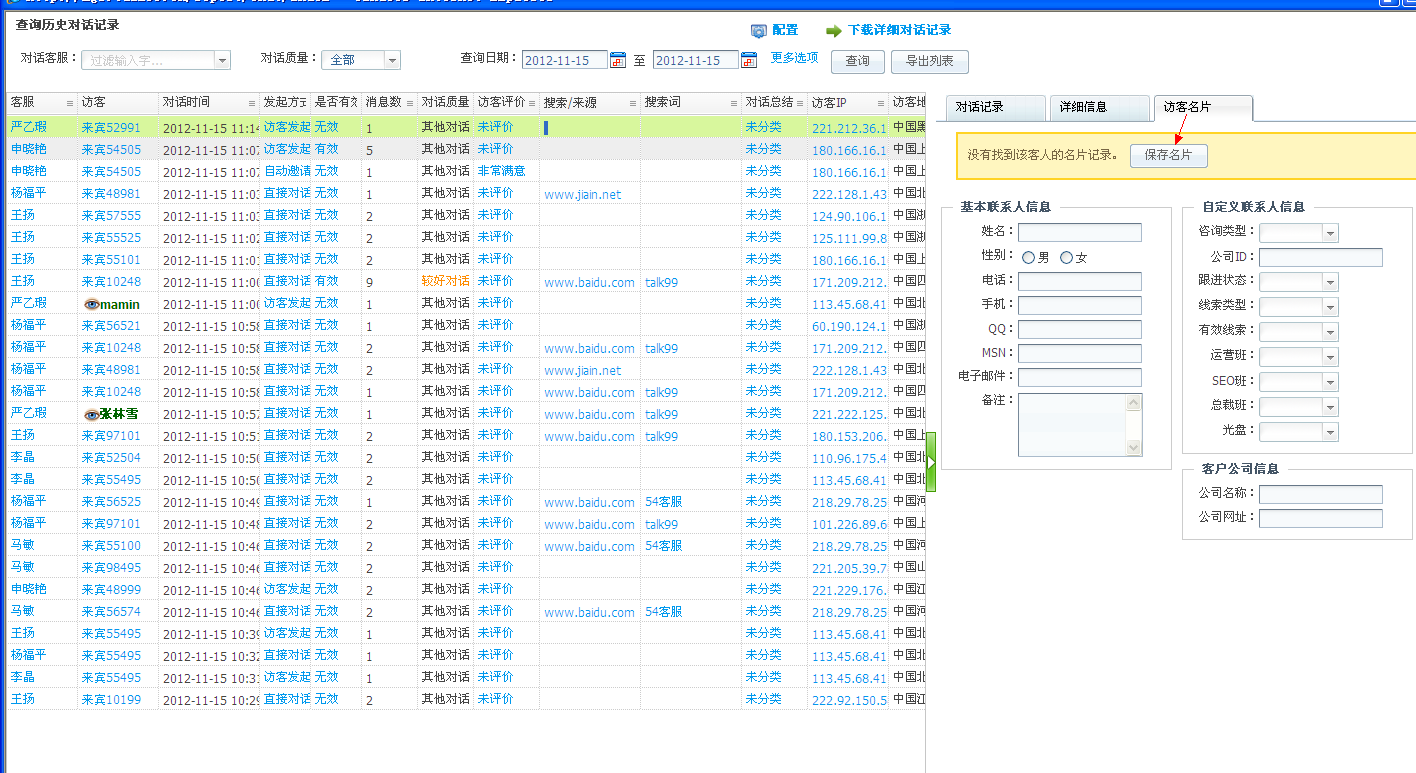Focus the 公司ID input field
1416x773 pixels.
1321,258
